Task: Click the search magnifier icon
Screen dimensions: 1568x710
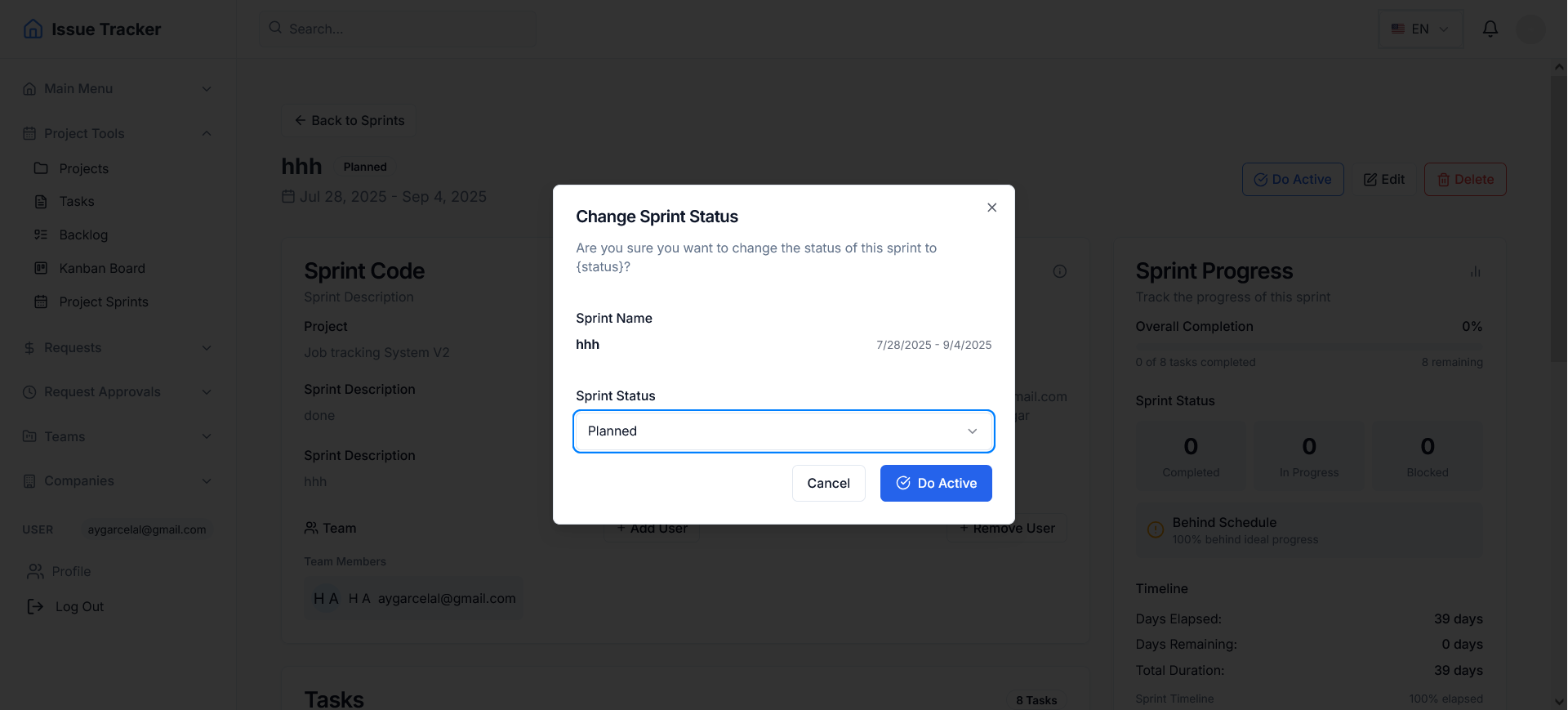Action: coord(275,28)
